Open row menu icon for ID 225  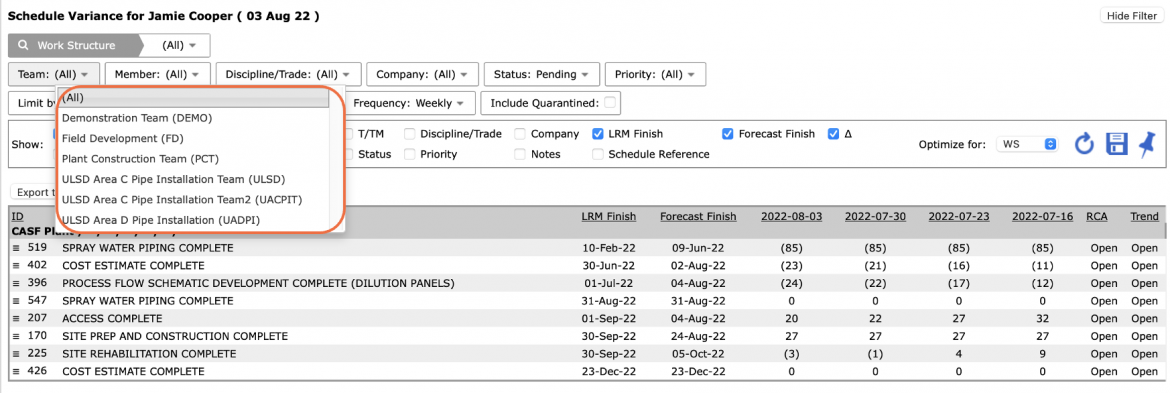(x=16, y=353)
